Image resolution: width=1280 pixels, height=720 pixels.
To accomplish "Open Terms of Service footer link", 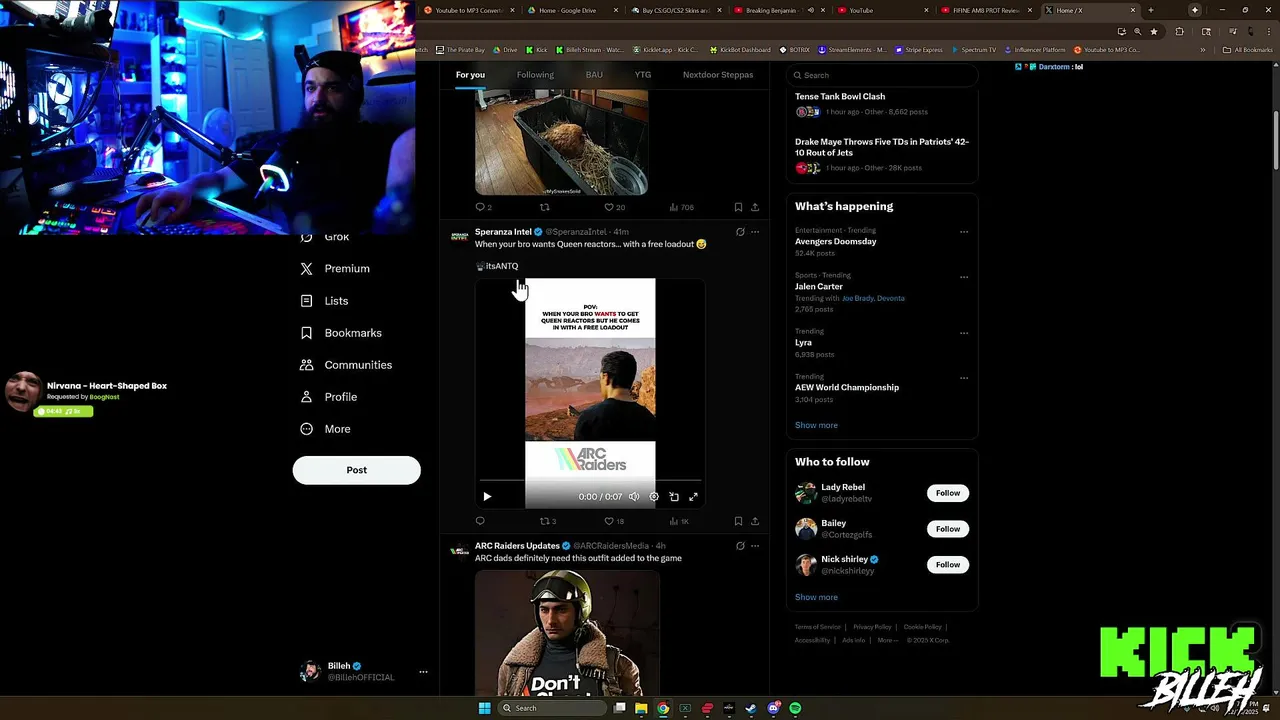I will (x=818, y=627).
